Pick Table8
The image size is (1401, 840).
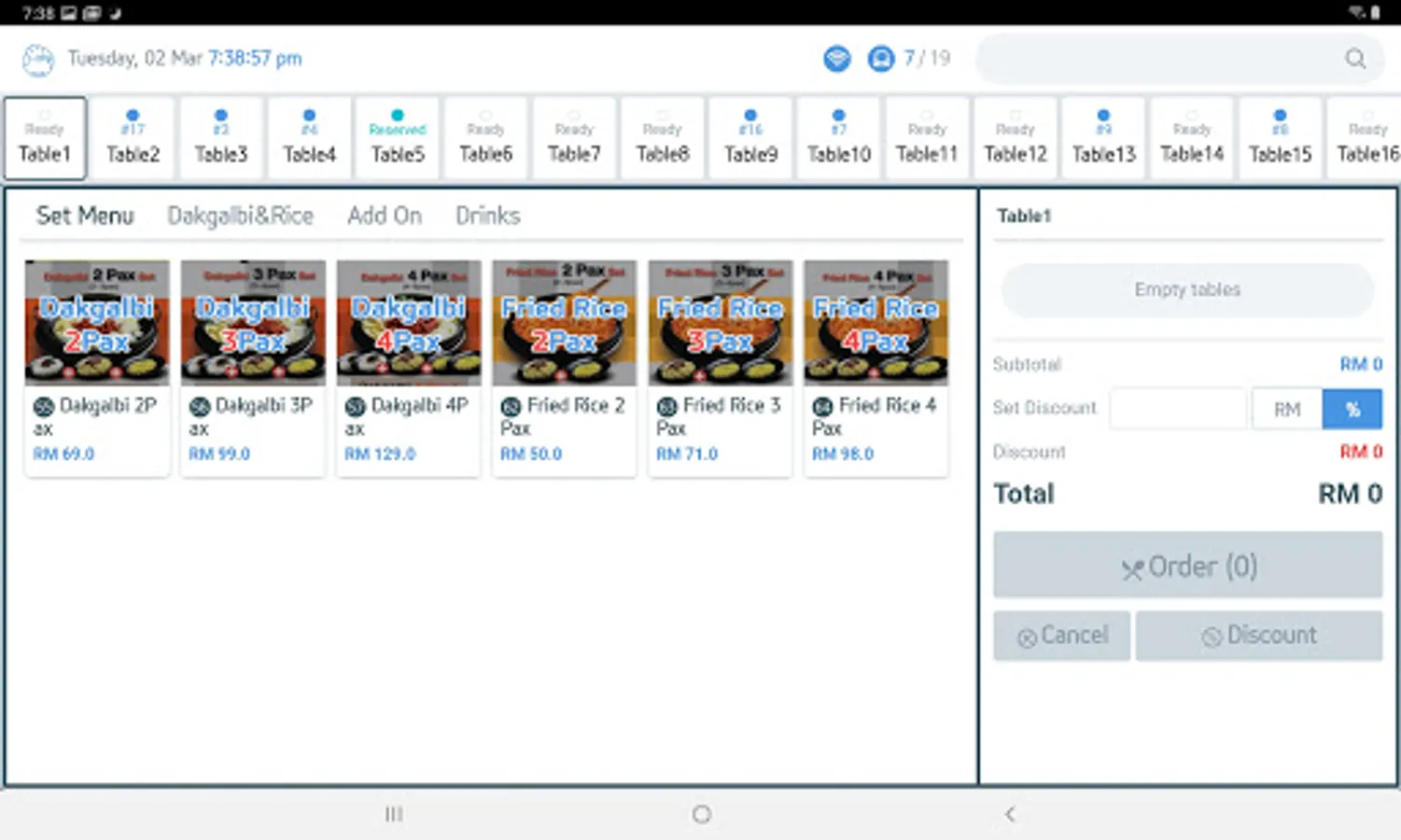pos(662,138)
